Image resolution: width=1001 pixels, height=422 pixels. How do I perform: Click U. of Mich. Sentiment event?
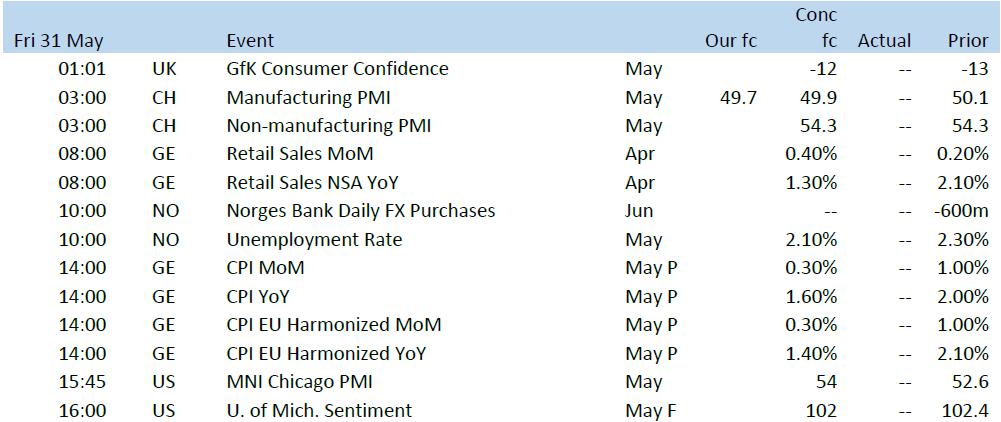click(319, 411)
